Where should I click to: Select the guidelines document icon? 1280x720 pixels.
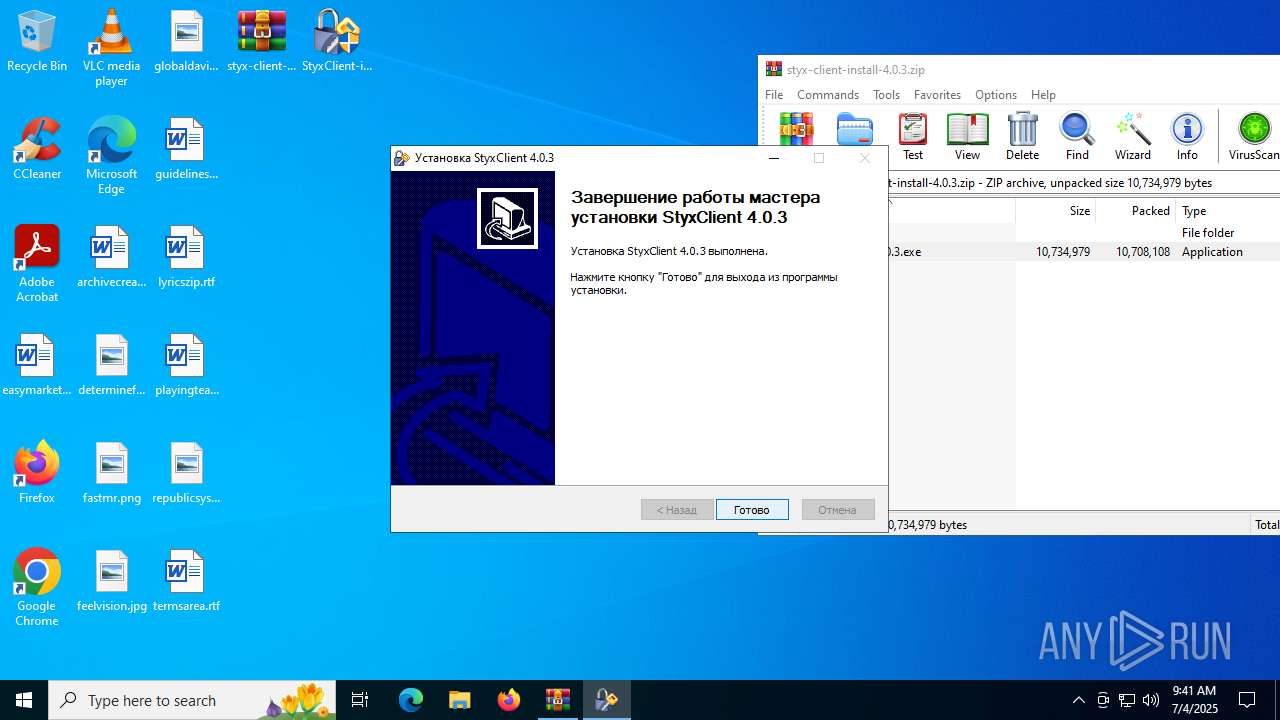coord(186,150)
